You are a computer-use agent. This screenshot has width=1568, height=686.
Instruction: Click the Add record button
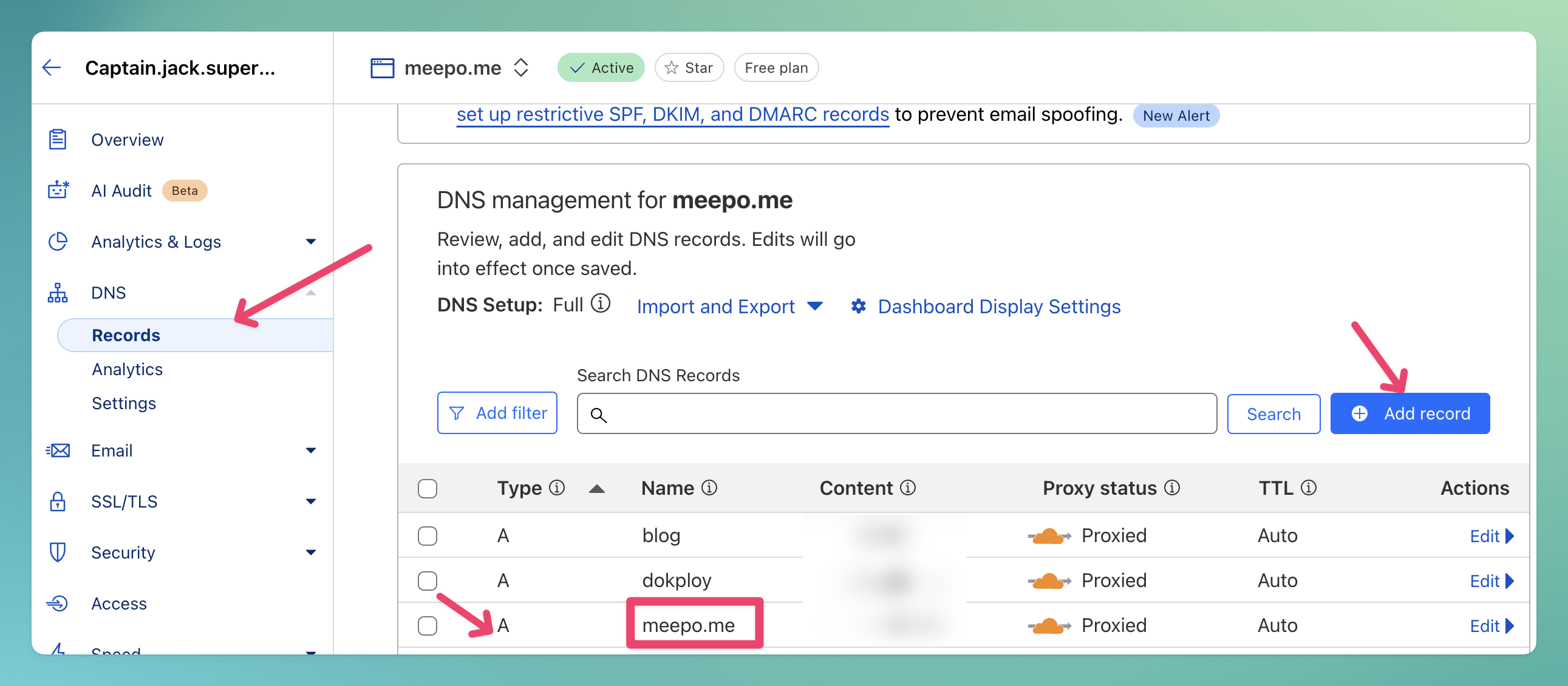(x=1409, y=413)
